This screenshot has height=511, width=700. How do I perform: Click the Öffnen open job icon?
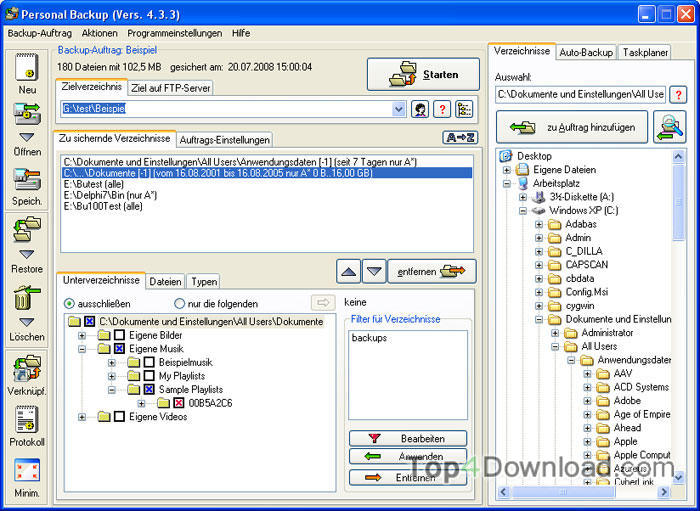(x=27, y=113)
